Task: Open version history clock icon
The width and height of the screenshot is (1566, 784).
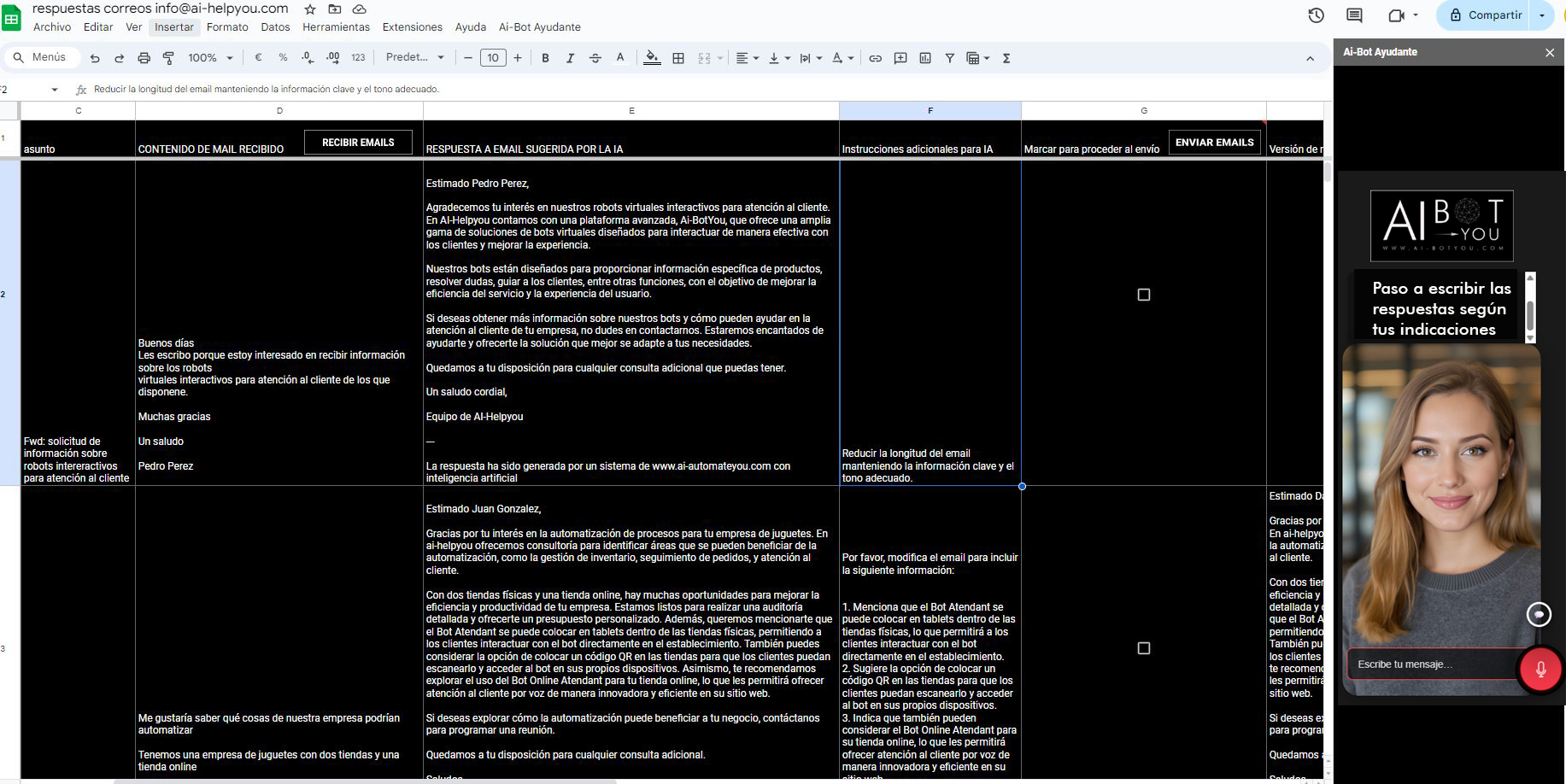Action: pos(1316,15)
